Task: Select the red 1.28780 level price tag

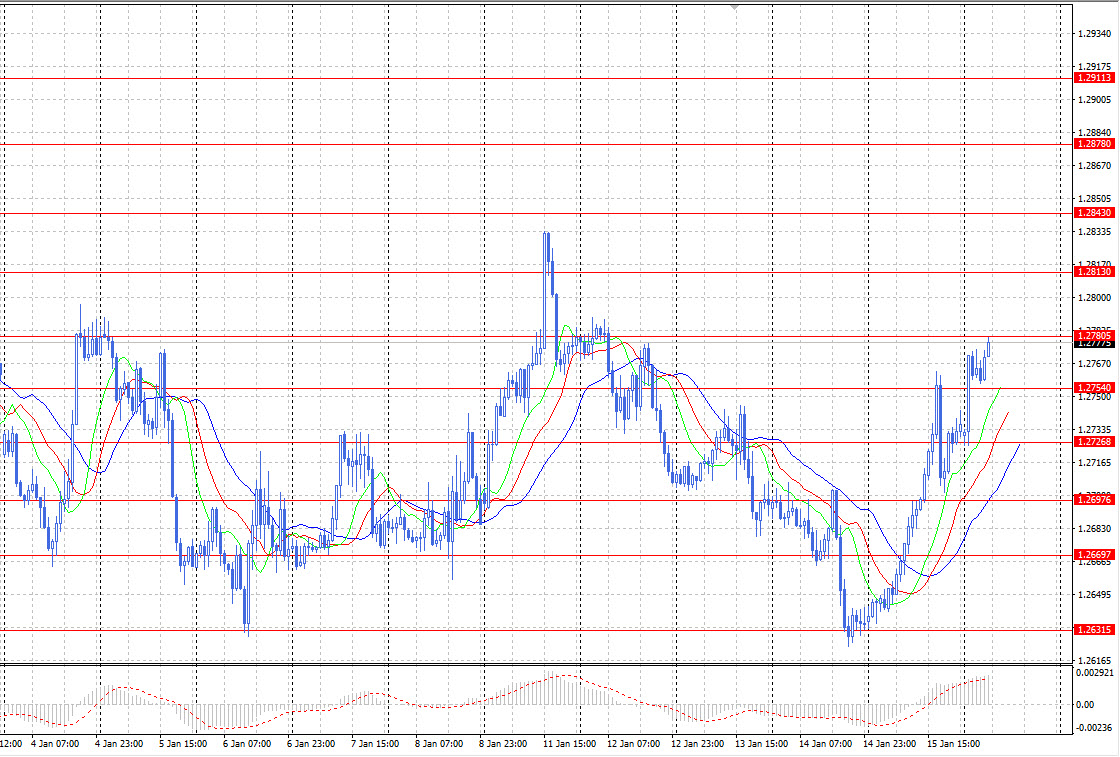Action: [x=1094, y=144]
